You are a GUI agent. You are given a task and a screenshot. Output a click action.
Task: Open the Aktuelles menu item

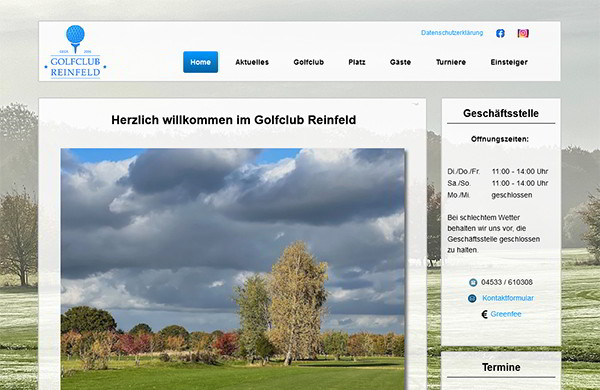tap(252, 62)
